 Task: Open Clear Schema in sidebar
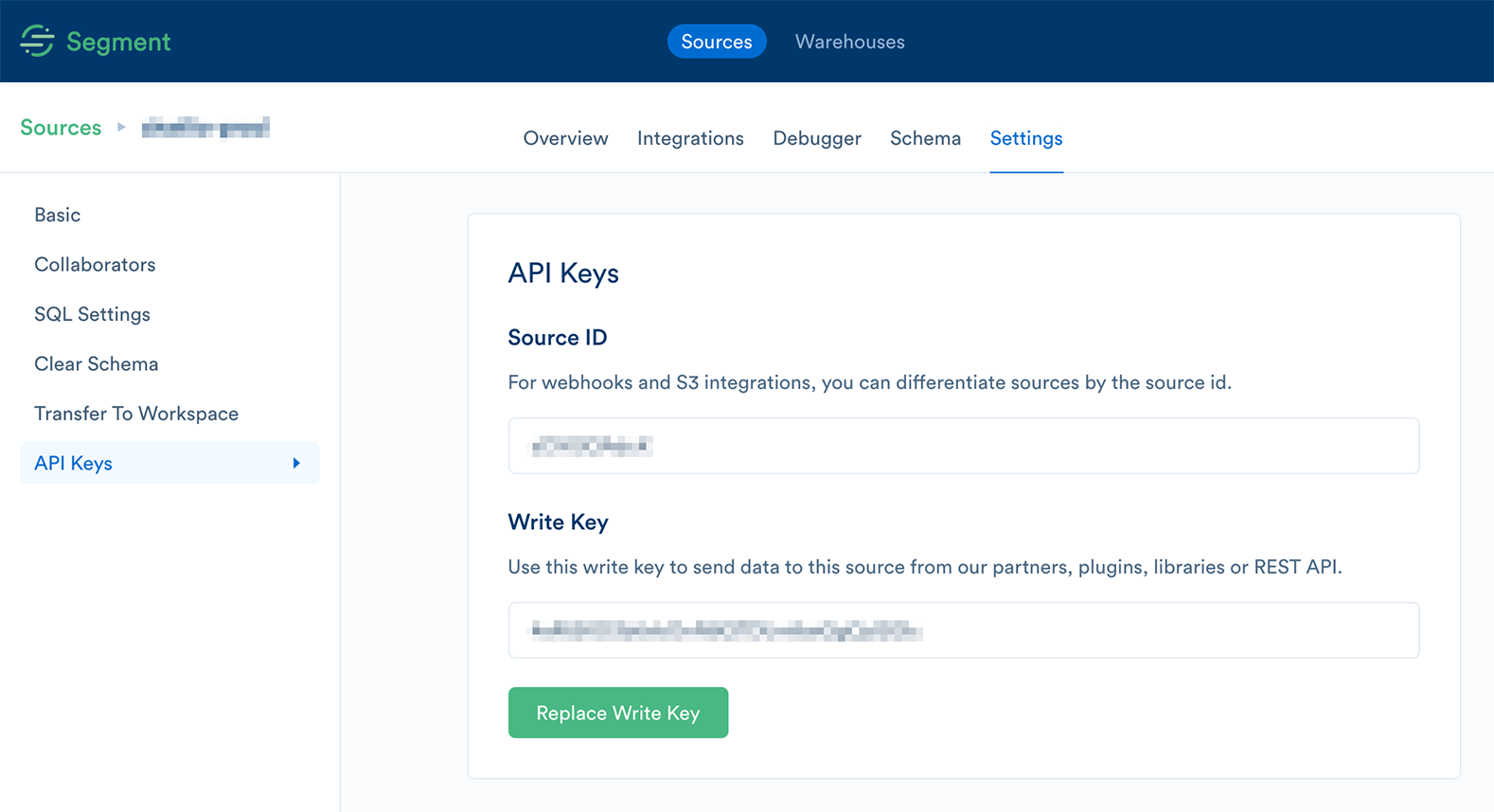[97, 364]
